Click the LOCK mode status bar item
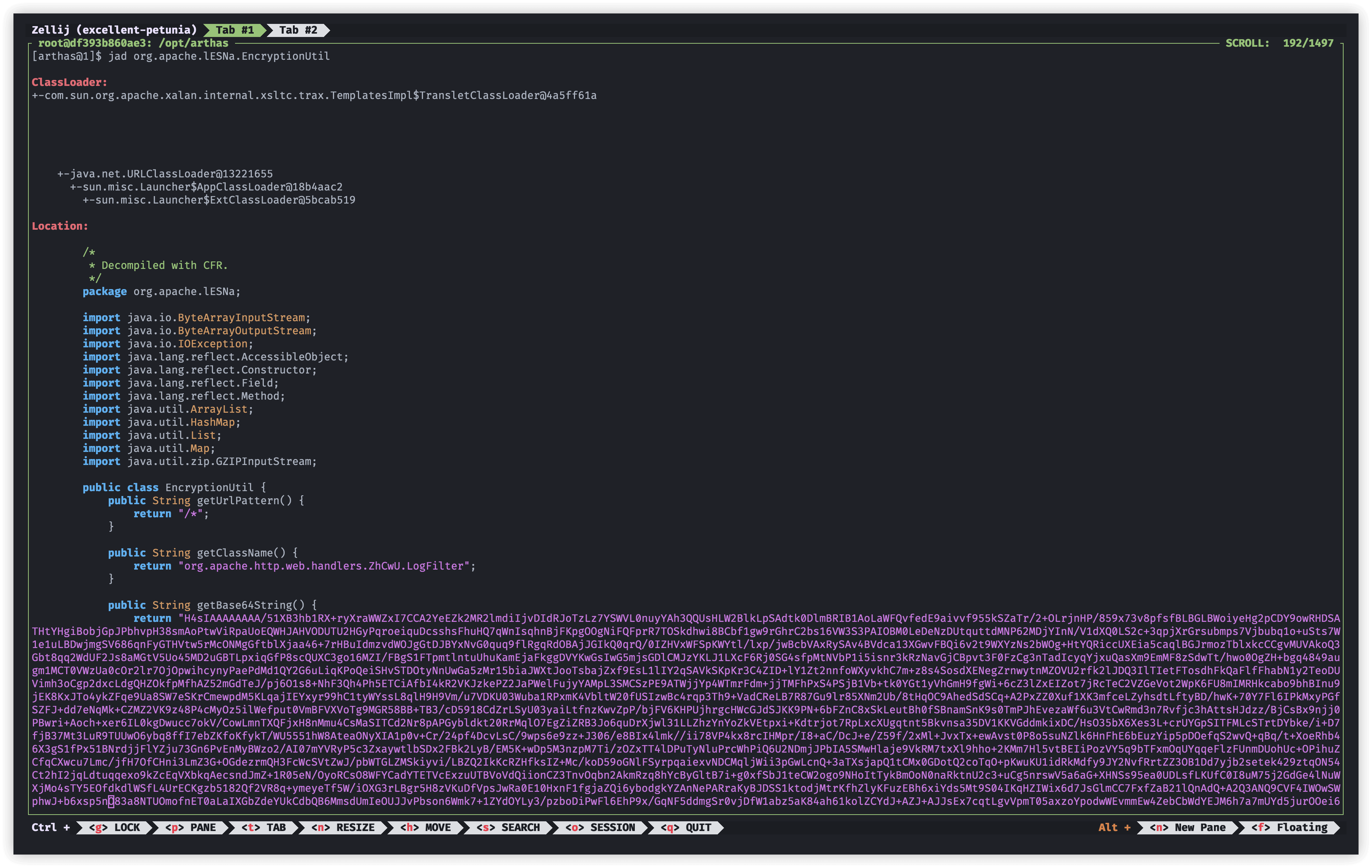The height and width of the screenshot is (868, 1372). tap(115, 827)
